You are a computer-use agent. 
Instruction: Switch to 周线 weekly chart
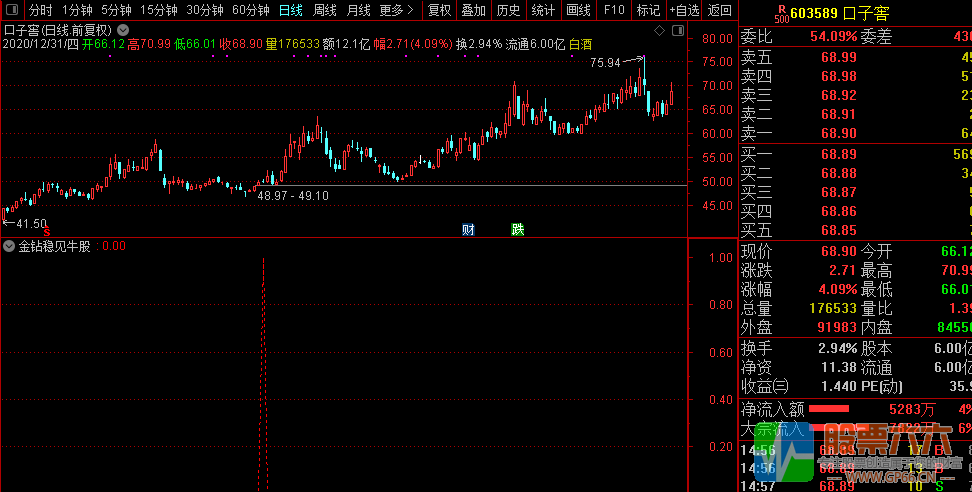click(325, 10)
